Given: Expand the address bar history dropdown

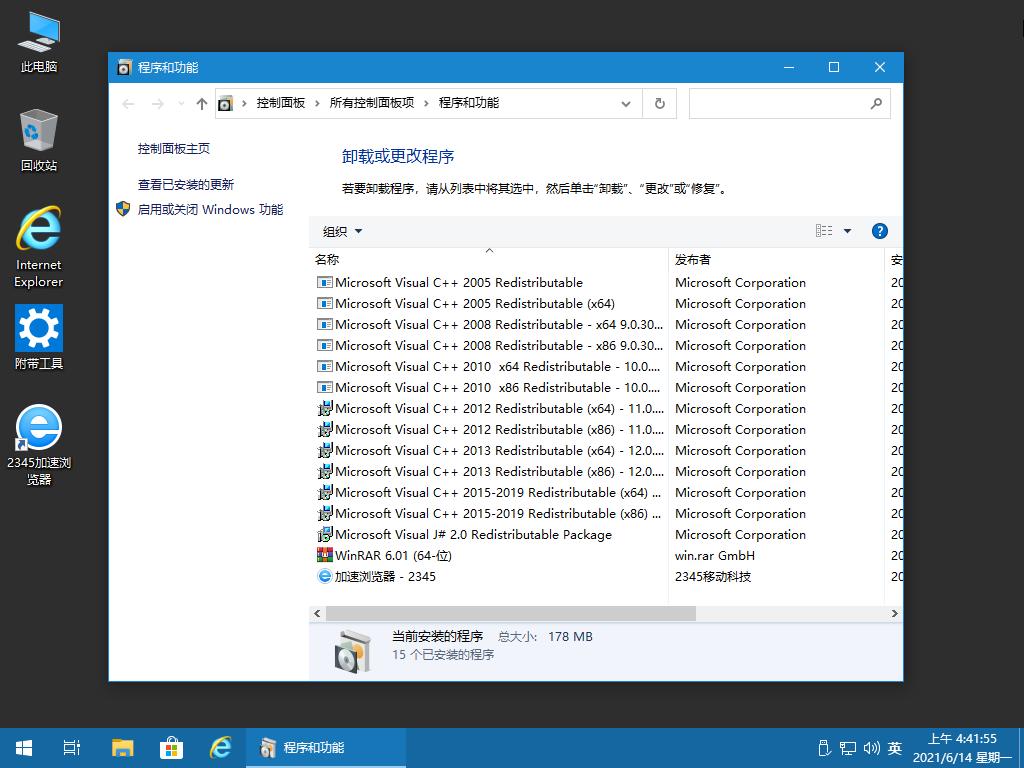Looking at the screenshot, I should [626, 104].
